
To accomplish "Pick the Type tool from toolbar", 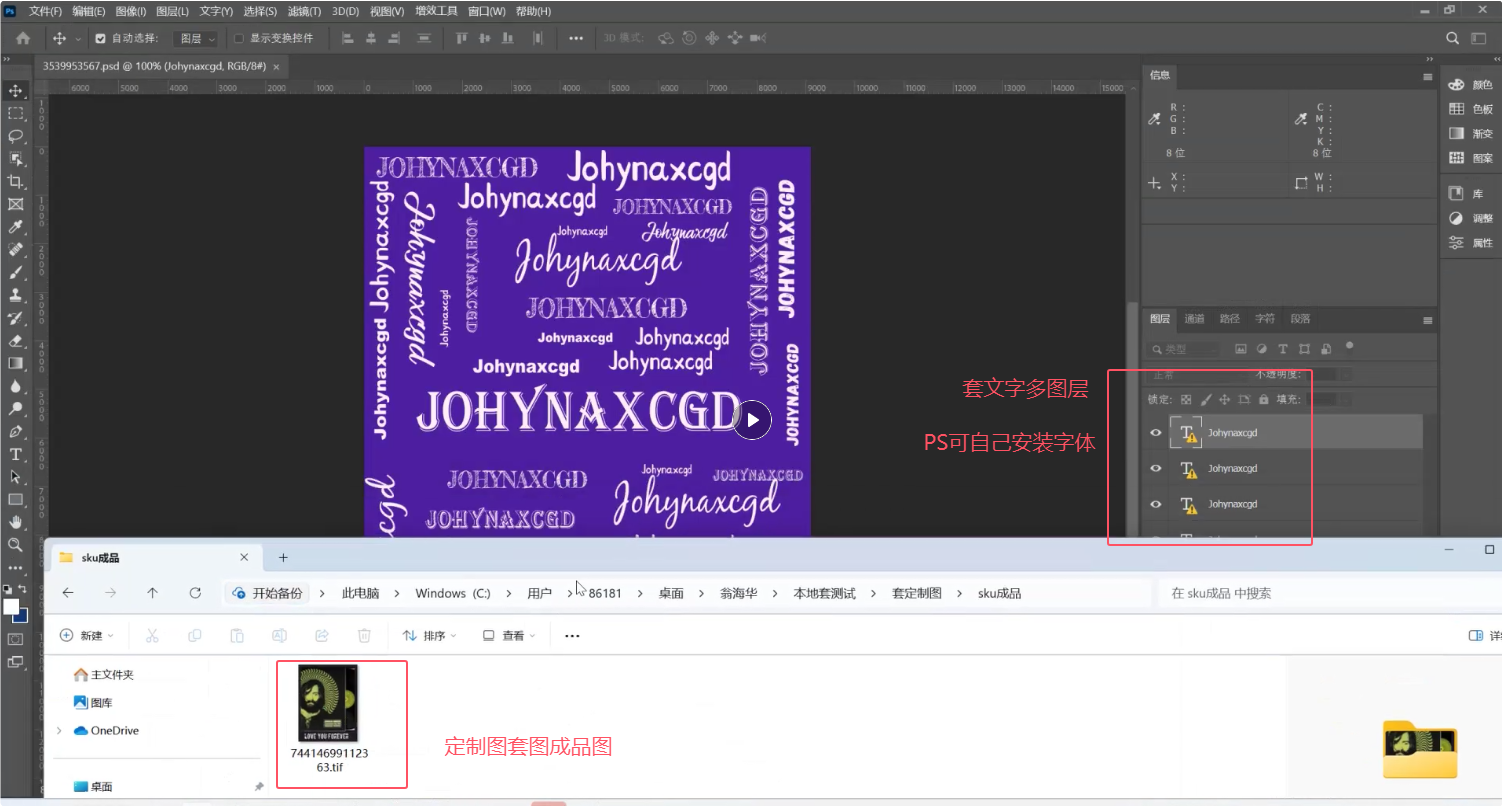I will [15, 456].
